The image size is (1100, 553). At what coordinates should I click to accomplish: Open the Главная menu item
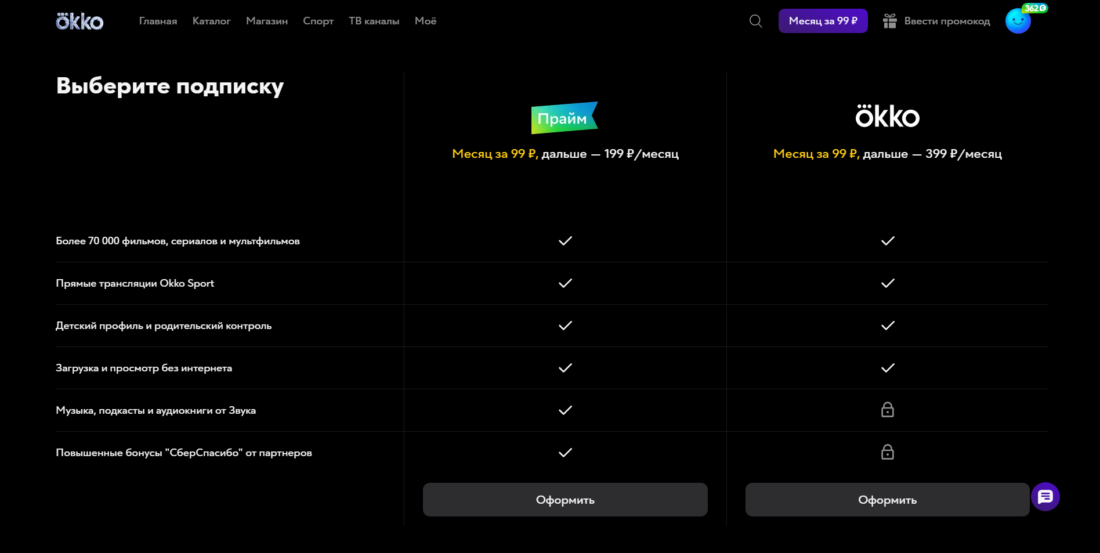(158, 21)
